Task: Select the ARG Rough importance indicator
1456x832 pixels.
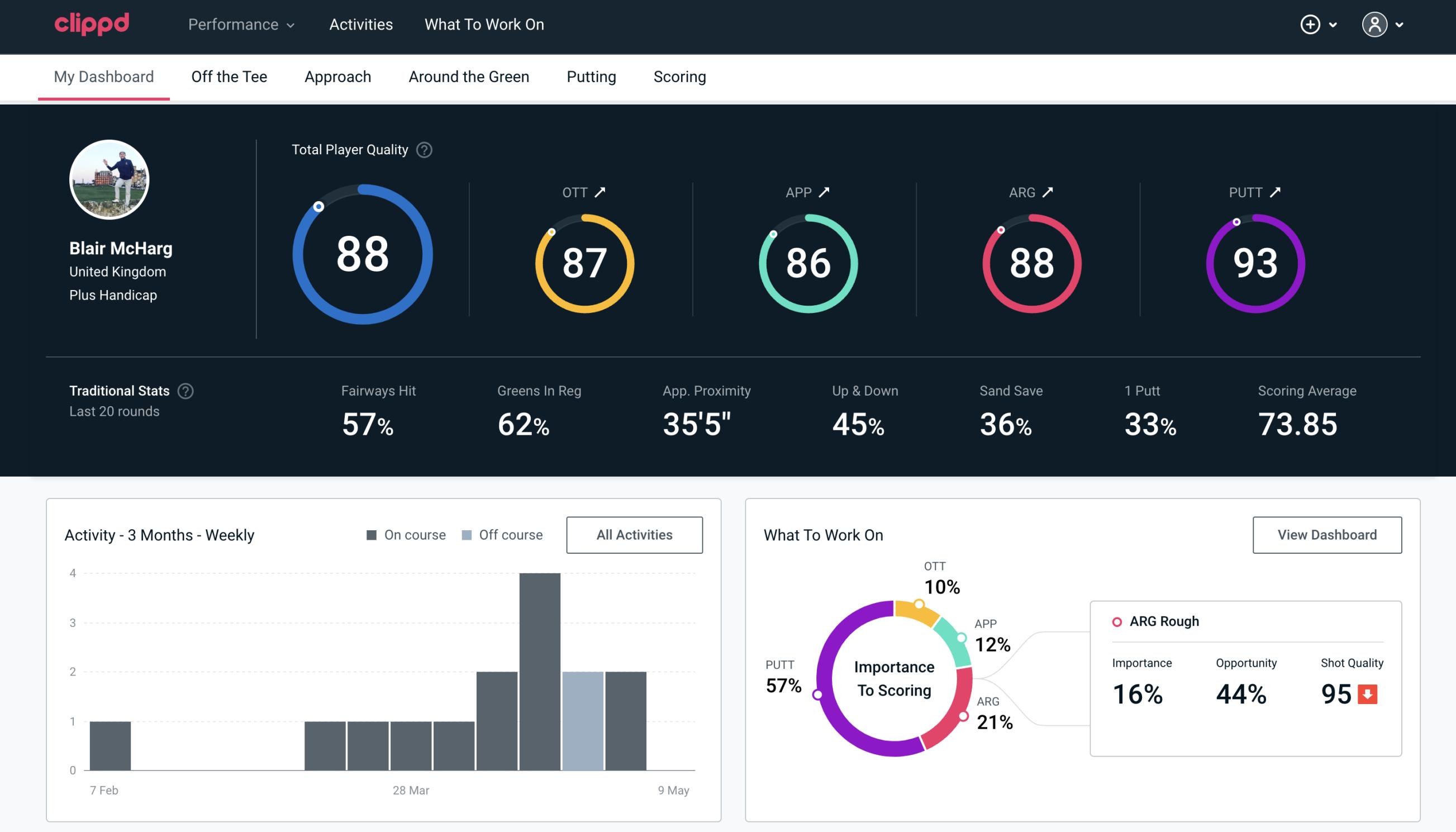Action: 1140,692
